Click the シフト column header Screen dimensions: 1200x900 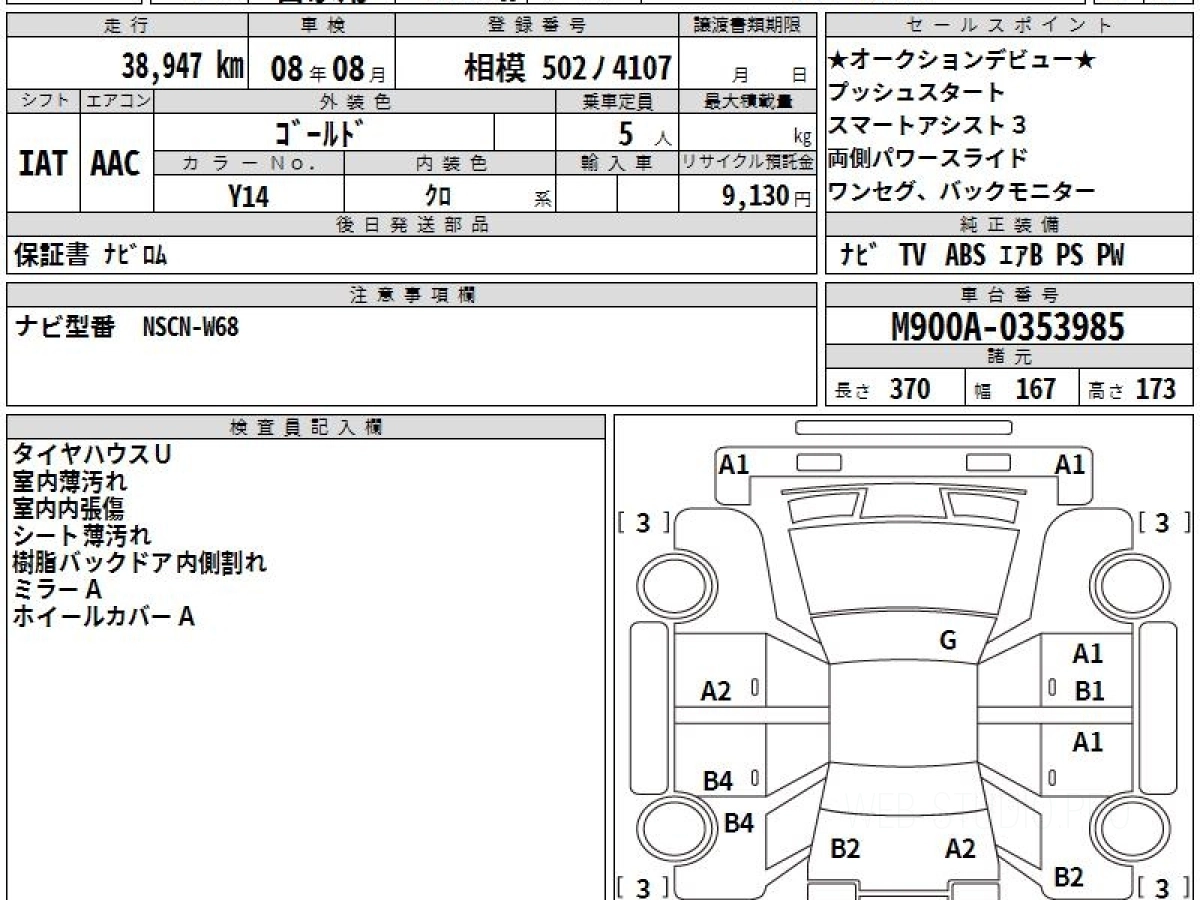point(43,101)
